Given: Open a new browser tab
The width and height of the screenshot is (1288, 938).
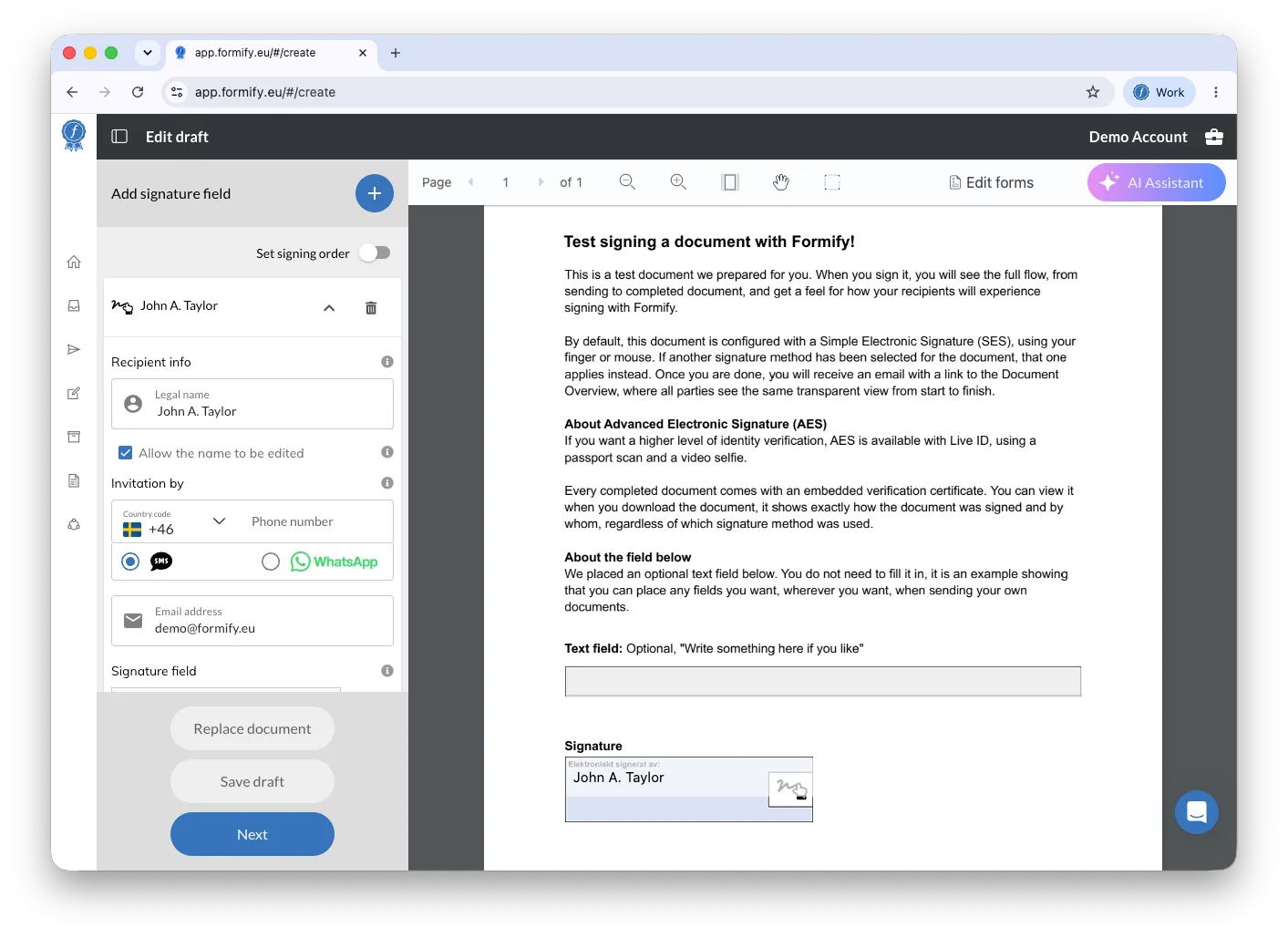Looking at the screenshot, I should (x=396, y=53).
